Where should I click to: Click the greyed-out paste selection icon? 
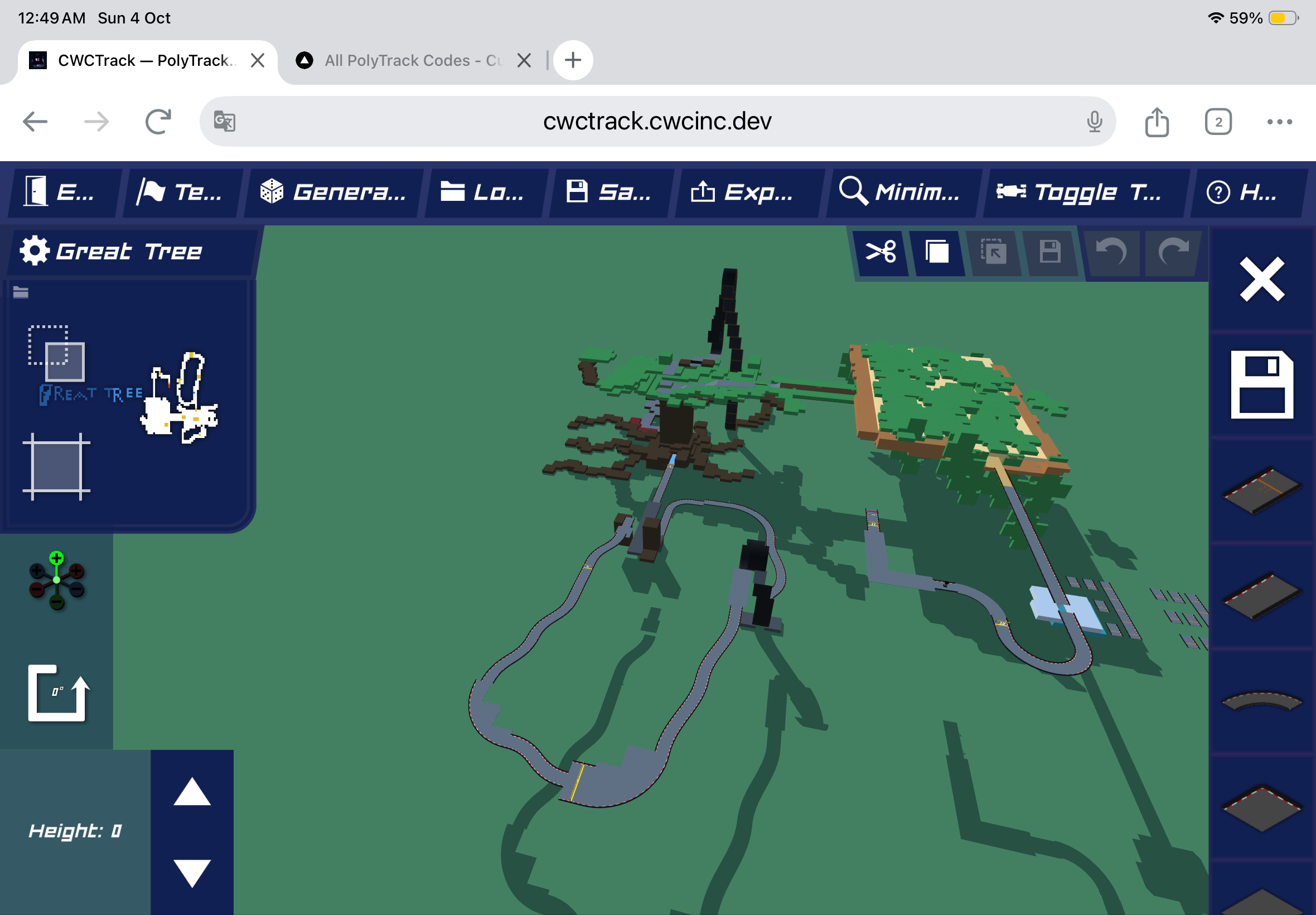[x=993, y=252]
